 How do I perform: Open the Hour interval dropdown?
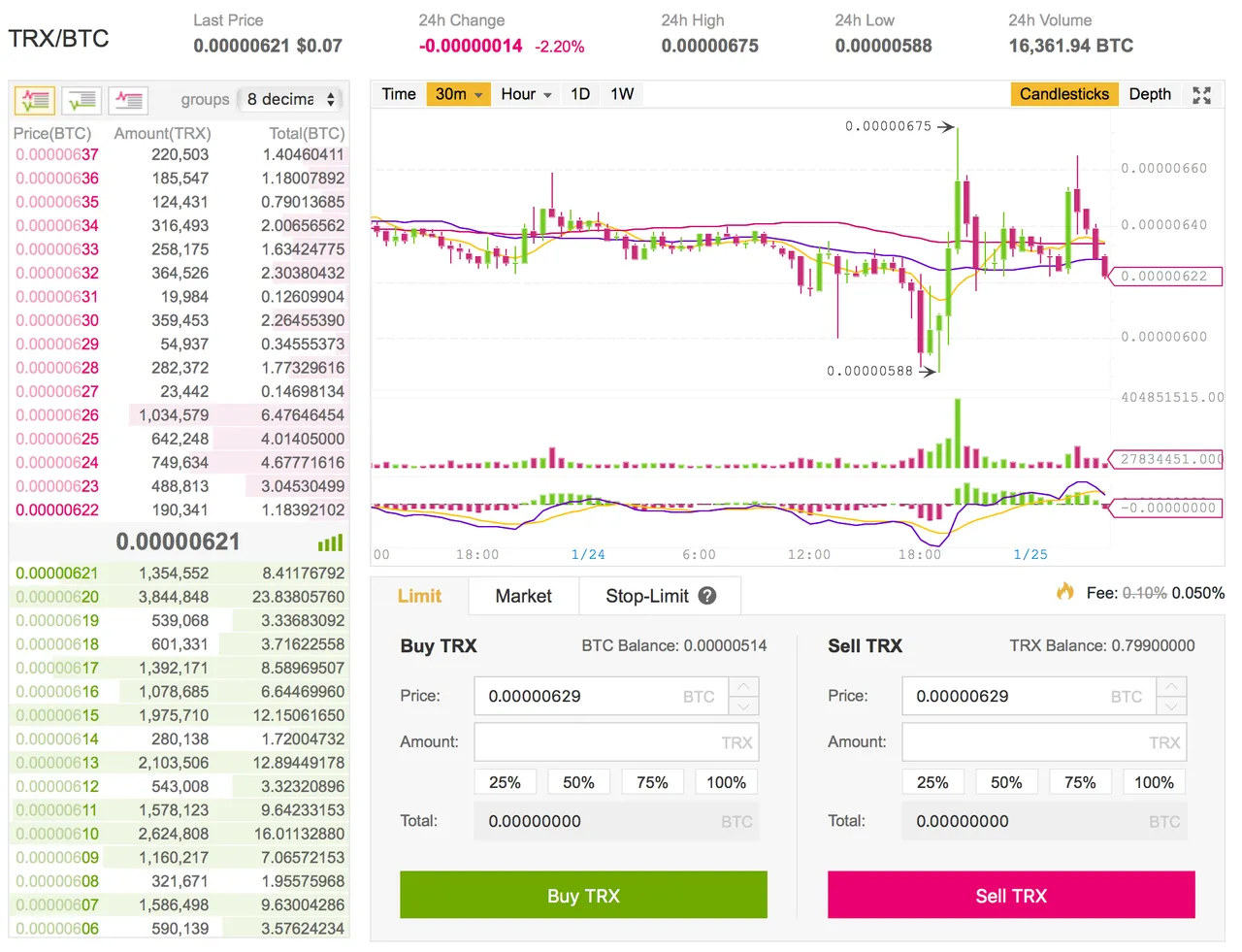pos(526,94)
